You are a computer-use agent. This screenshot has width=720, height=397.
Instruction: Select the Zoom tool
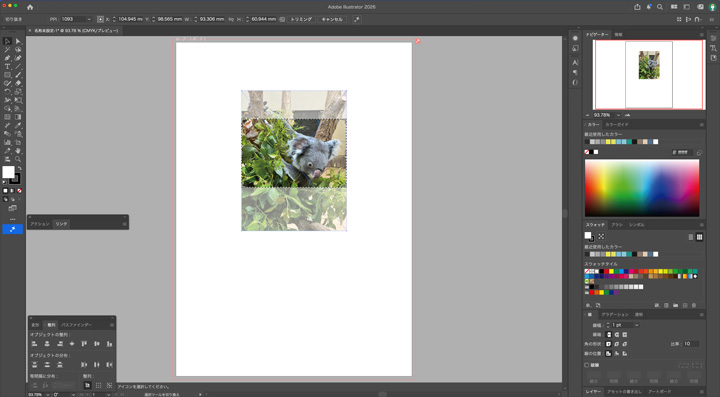click(x=18, y=159)
